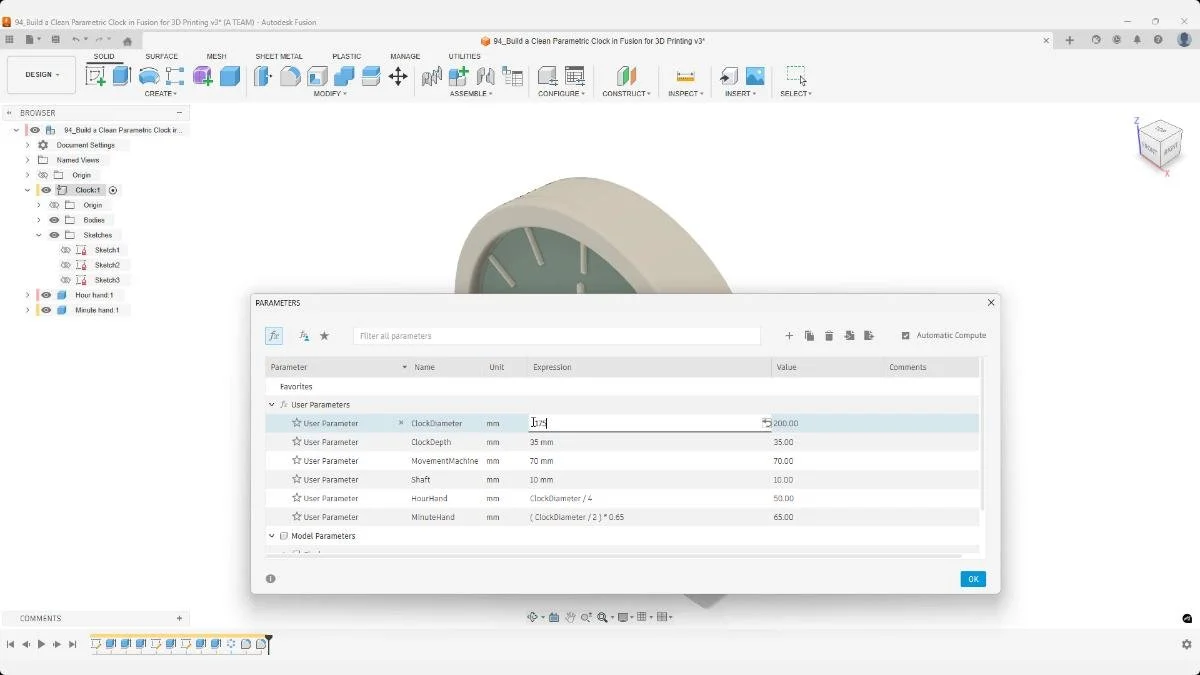Image resolution: width=1200 pixels, height=675 pixels.
Task: Select the Create Sketch tool
Action: click(x=97, y=76)
